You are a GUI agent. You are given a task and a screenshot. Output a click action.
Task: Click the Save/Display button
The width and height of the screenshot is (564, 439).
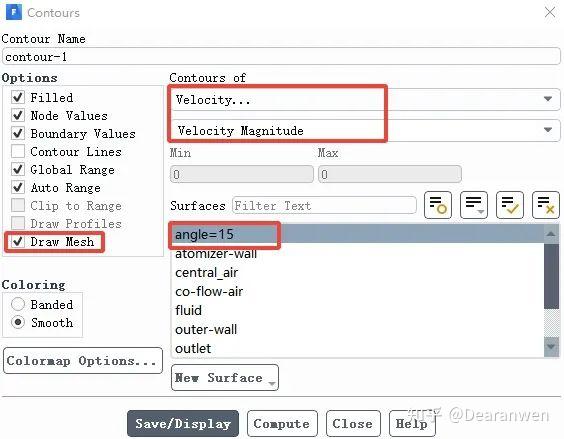[x=183, y=424]
